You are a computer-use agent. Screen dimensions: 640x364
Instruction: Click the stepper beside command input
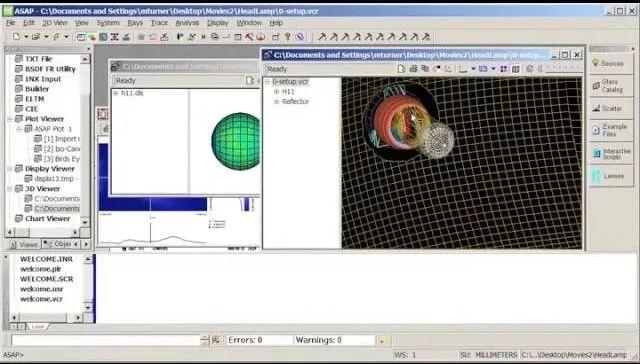click(205, 340)
